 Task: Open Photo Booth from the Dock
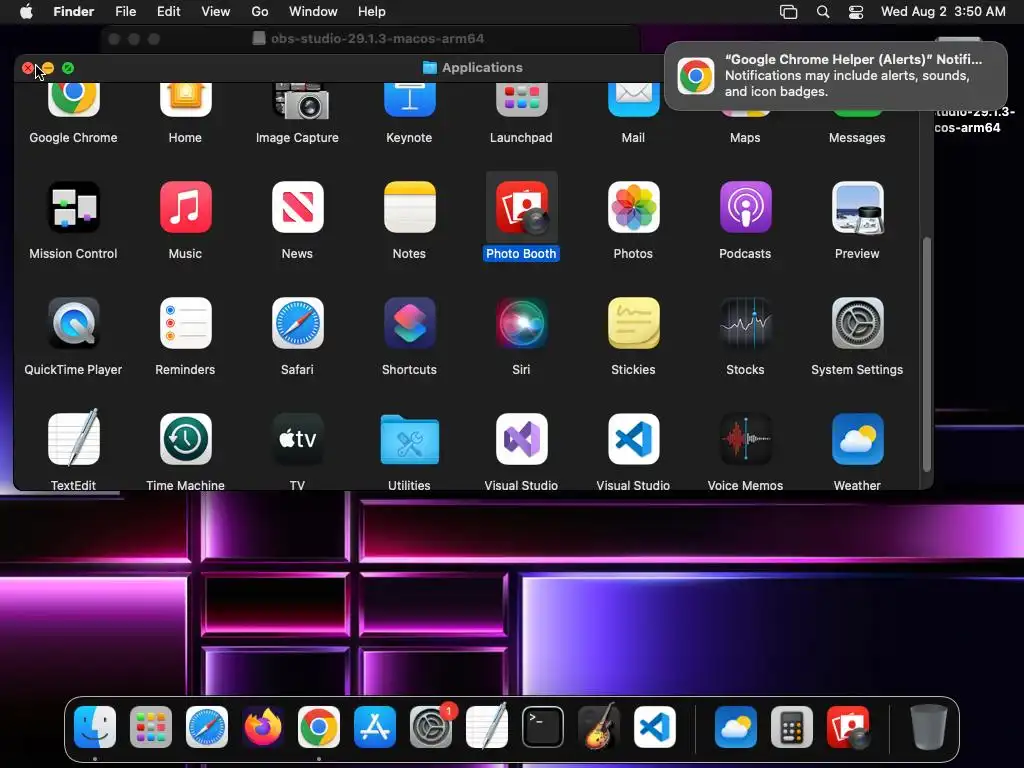tap(848, 727)
